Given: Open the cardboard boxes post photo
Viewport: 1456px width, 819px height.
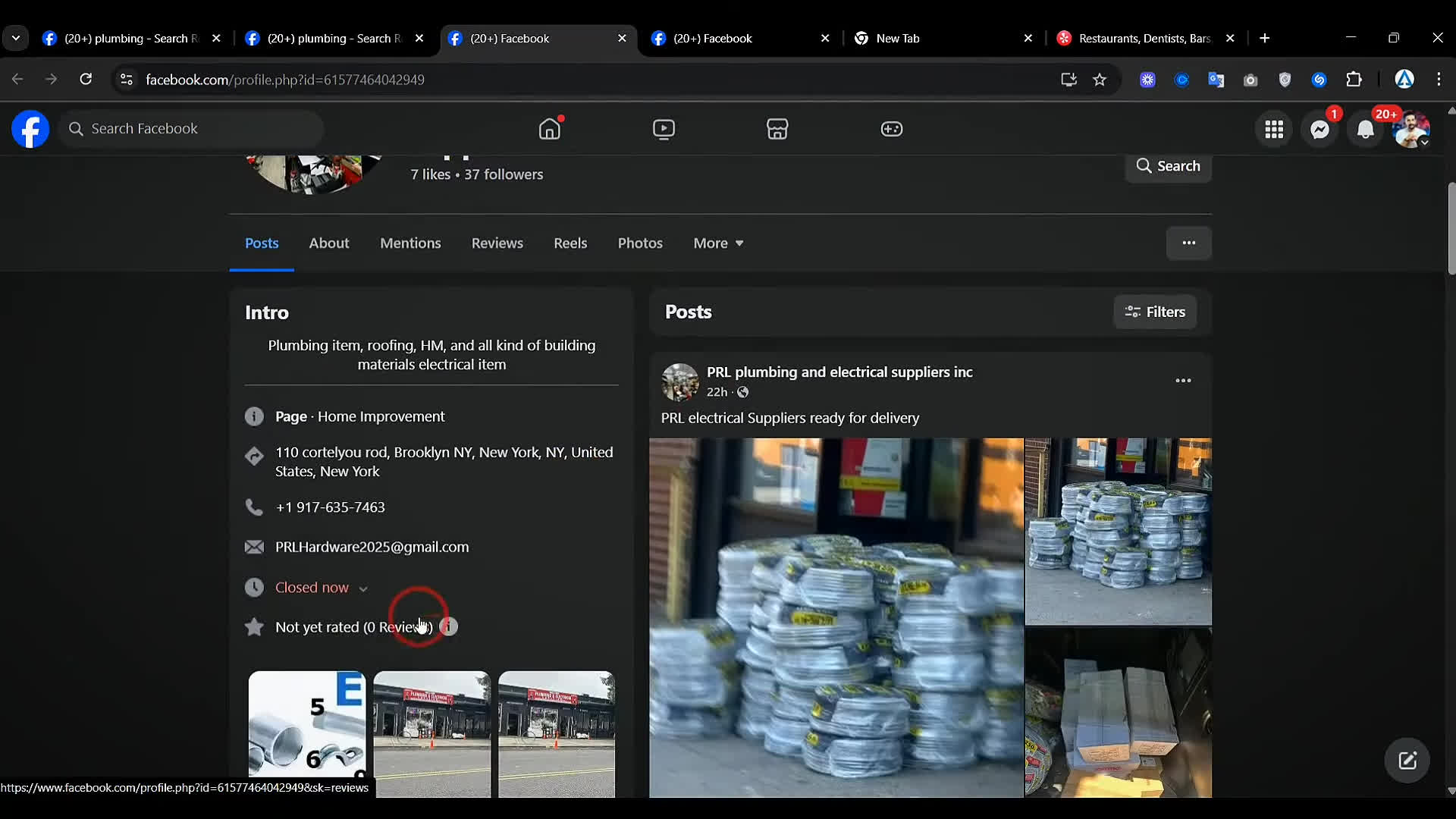Looking at the screenshot, I should click(x=1118, y=713).
